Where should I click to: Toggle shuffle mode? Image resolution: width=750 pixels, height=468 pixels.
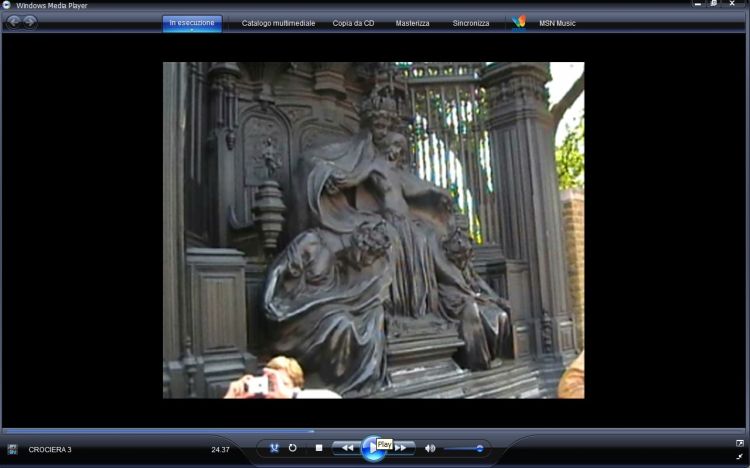(x=273, y=448)
